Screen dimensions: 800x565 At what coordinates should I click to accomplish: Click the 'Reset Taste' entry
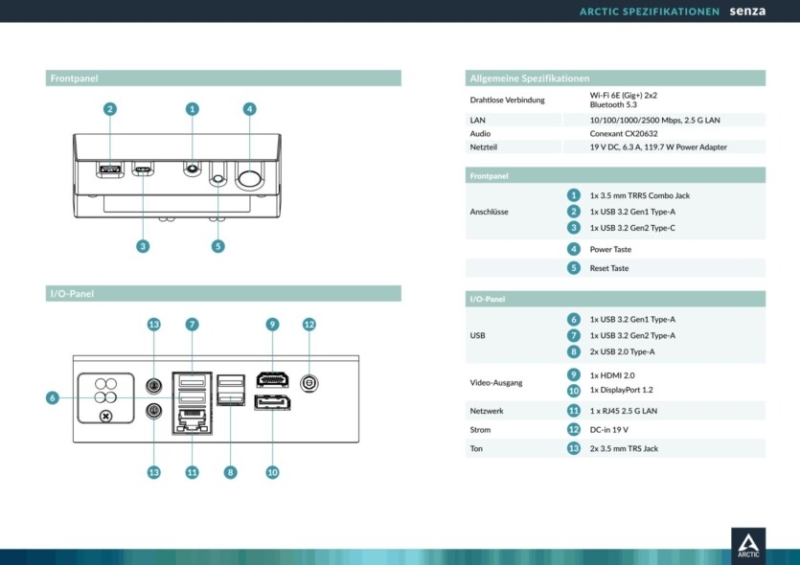[x=609, y=268]
